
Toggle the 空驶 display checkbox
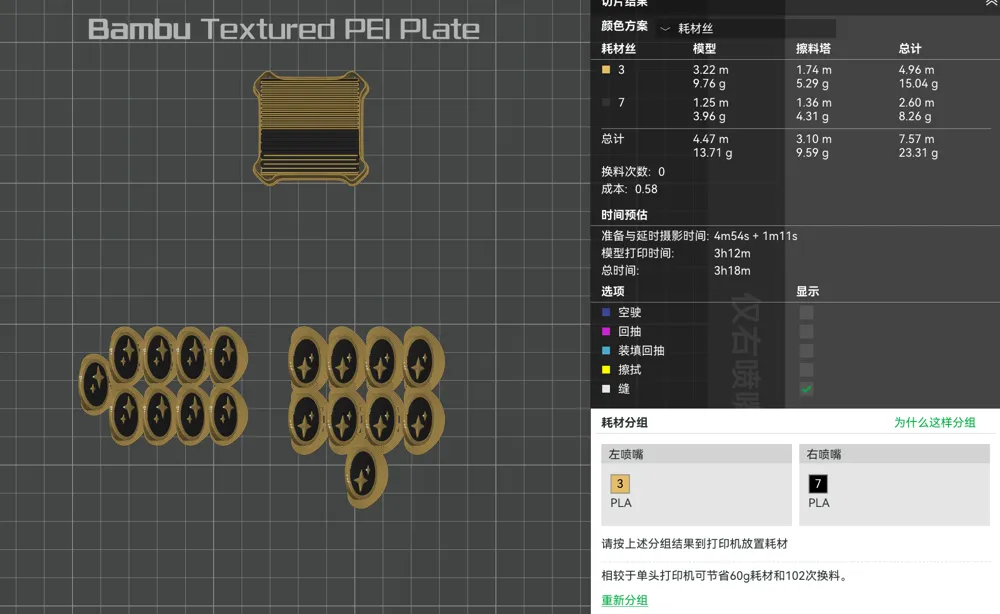(806, 313)
